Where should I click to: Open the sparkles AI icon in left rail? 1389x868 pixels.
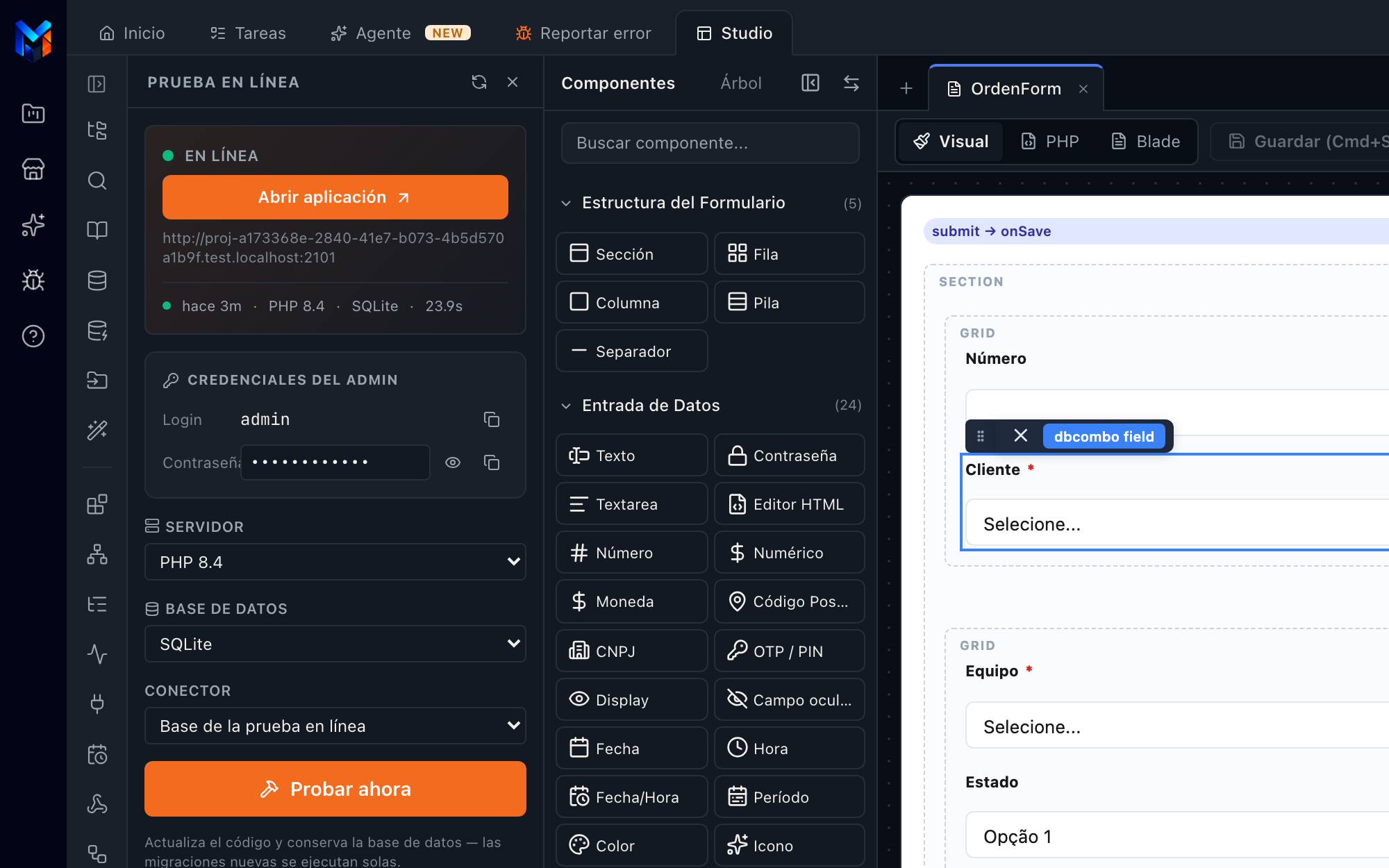coord(33,225)
